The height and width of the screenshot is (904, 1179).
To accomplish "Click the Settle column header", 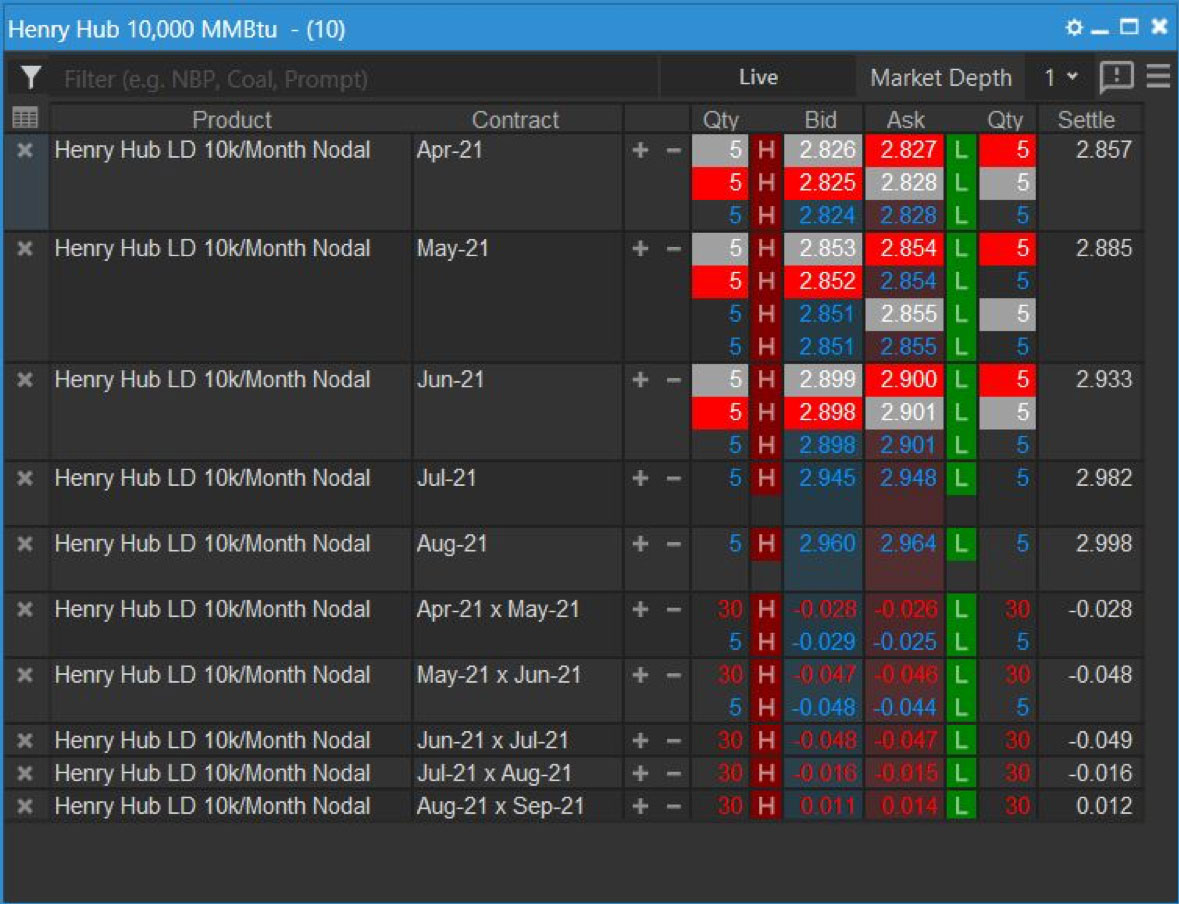I will point(1086,120).
